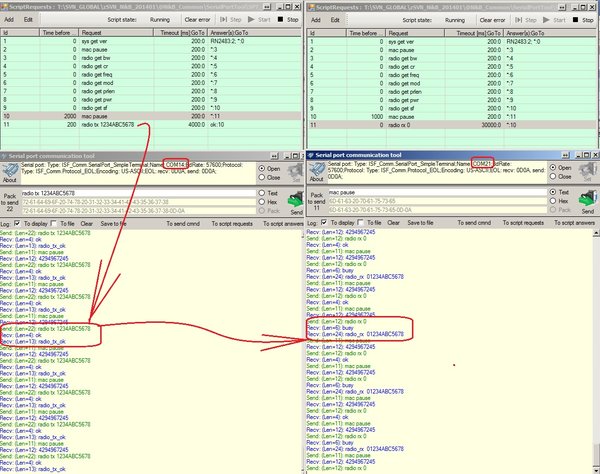The height and width of the screenshot is (474, 600).
Task: Click Clear in left serial log toolbar
Action: point(86,223)
